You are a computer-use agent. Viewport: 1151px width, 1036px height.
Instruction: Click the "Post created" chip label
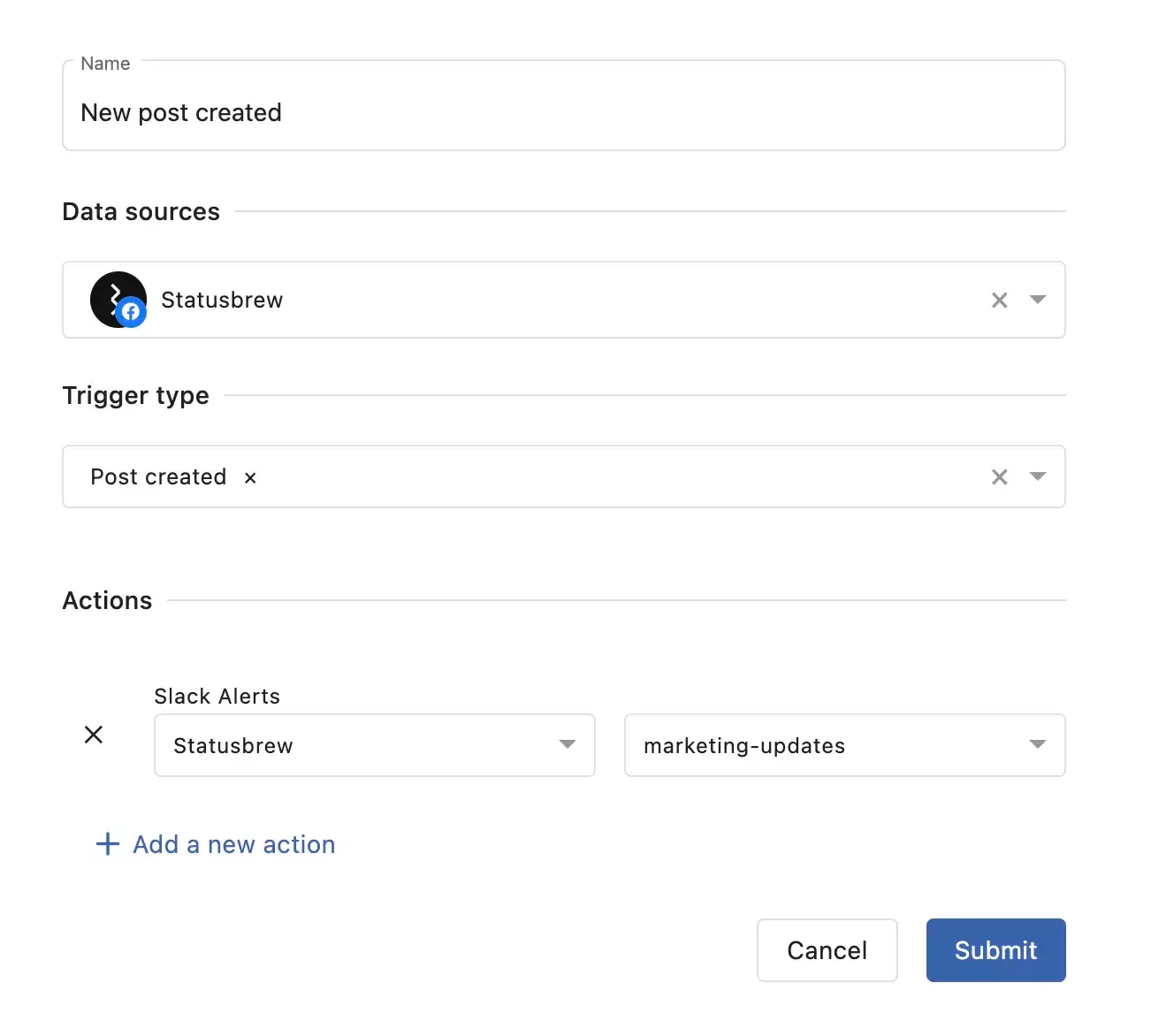[158, 477]
